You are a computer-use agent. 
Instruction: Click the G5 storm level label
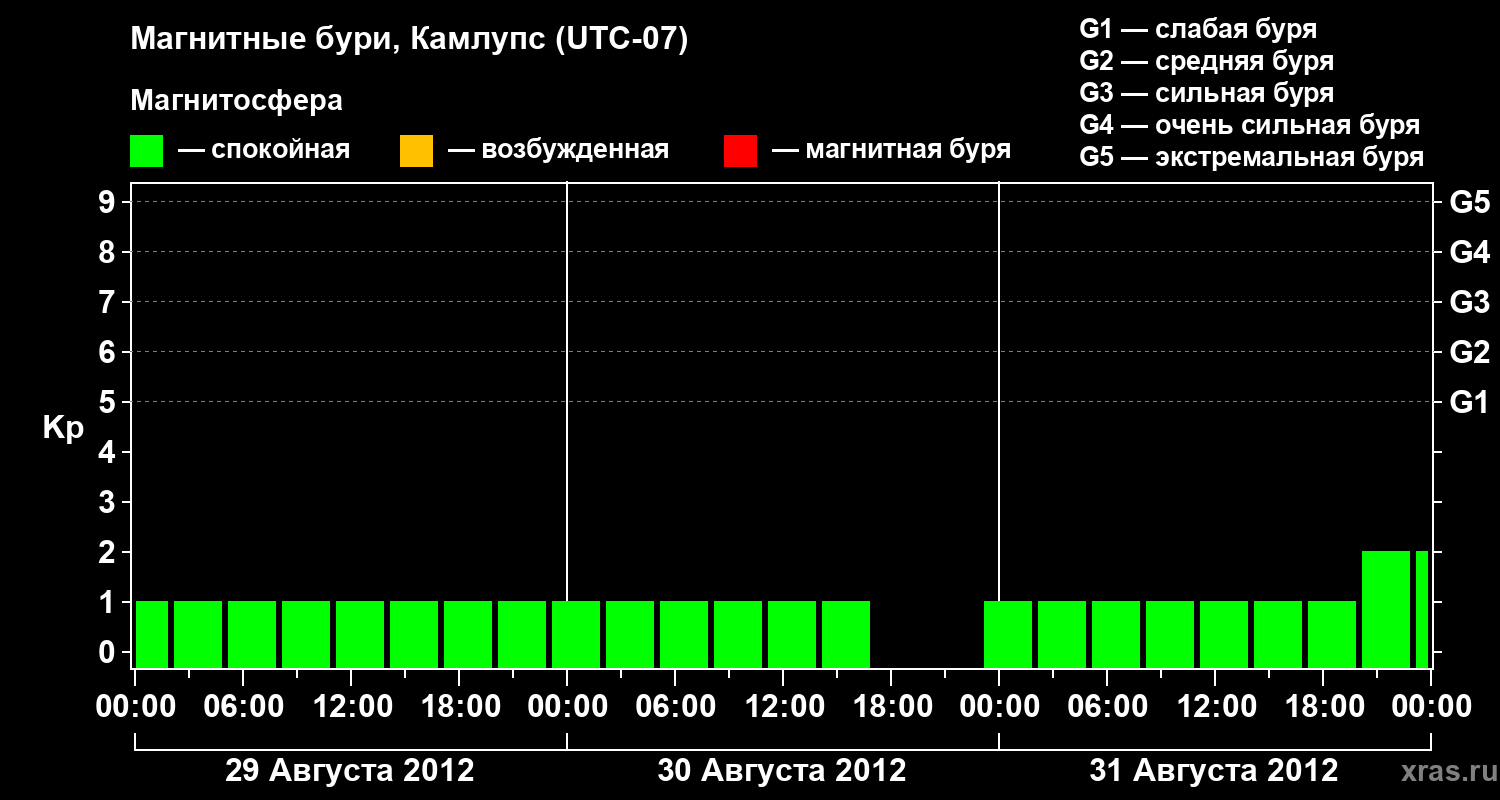(1469, 203)
